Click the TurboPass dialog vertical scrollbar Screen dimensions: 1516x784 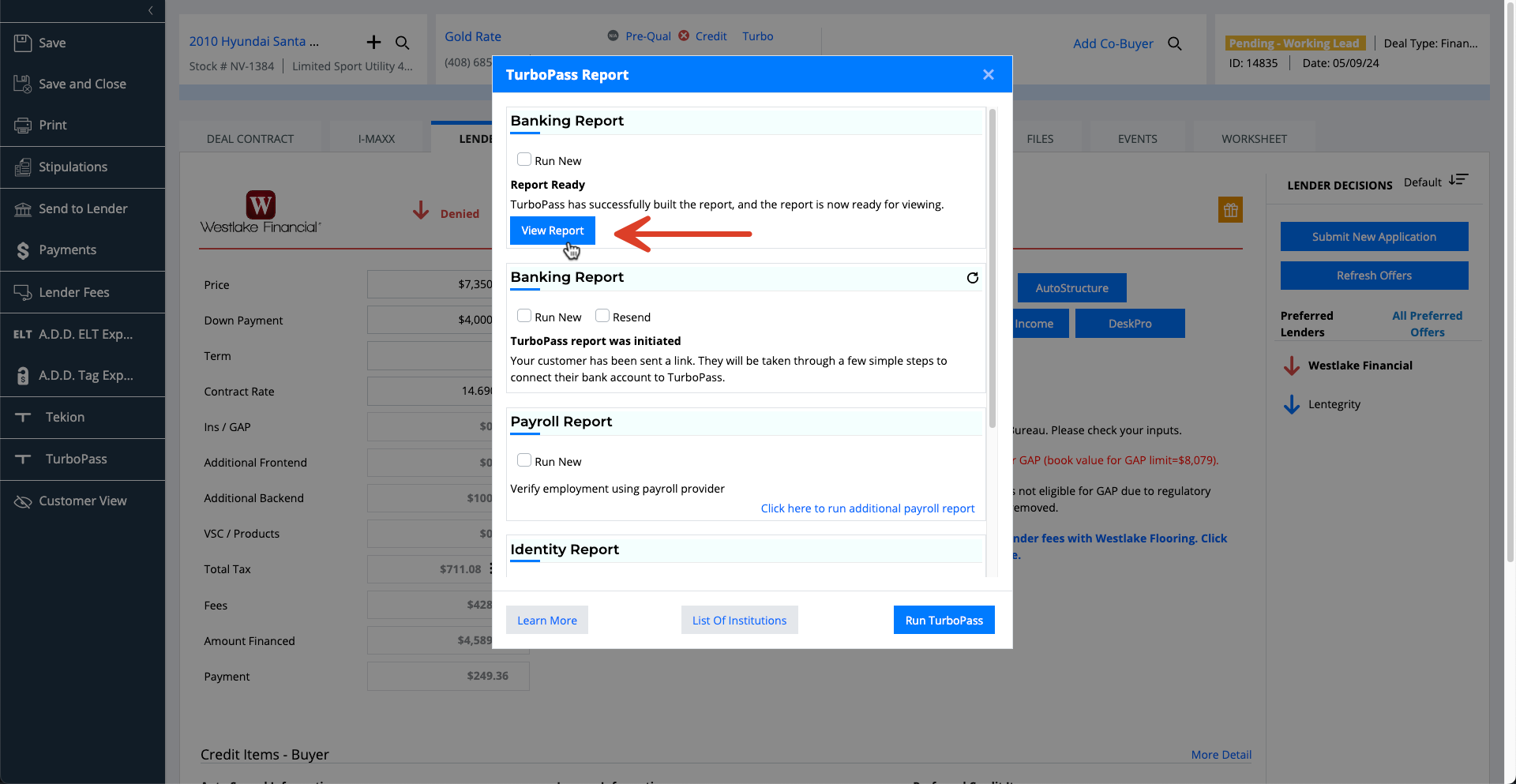(x=993, y=268)
